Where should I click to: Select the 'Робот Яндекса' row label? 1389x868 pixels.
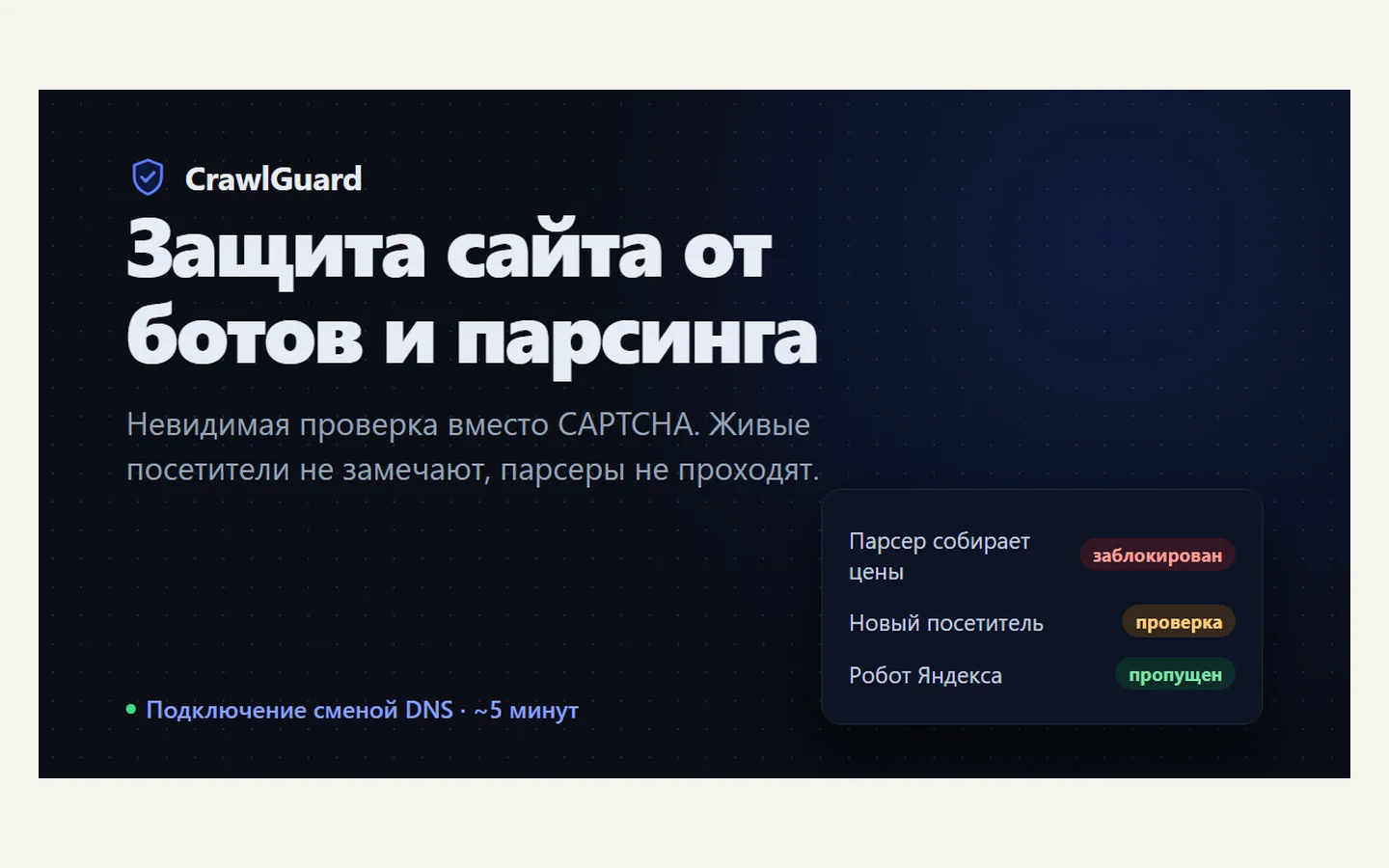tap(925, 675)
